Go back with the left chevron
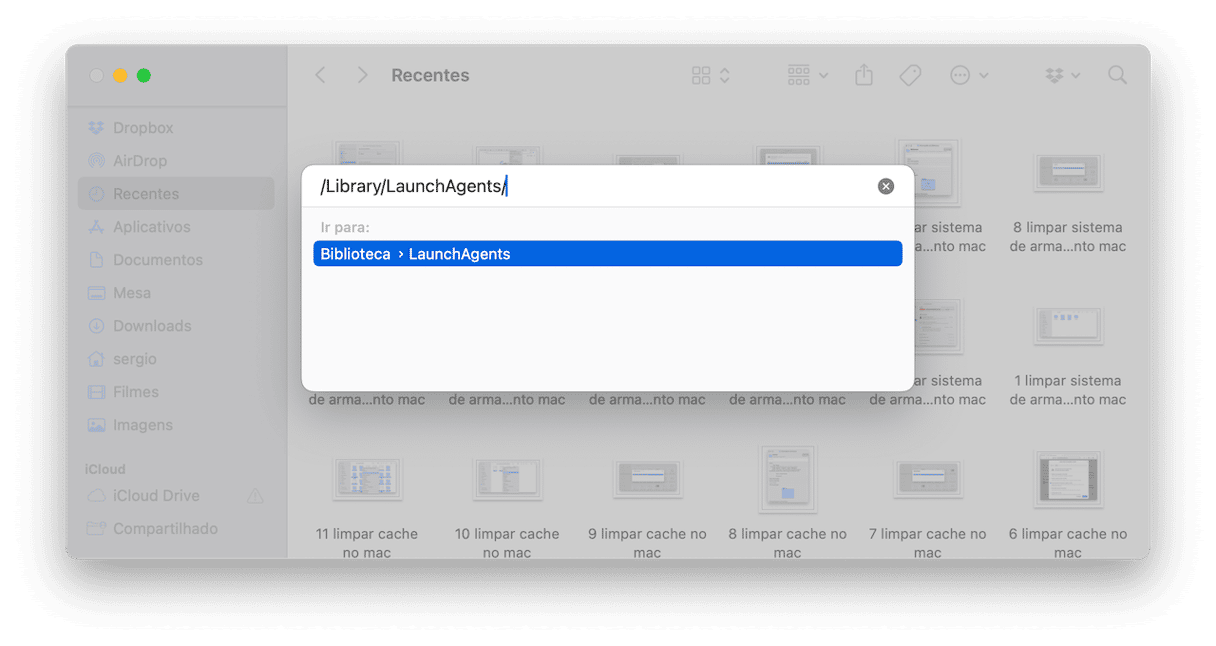 [320, 75]
